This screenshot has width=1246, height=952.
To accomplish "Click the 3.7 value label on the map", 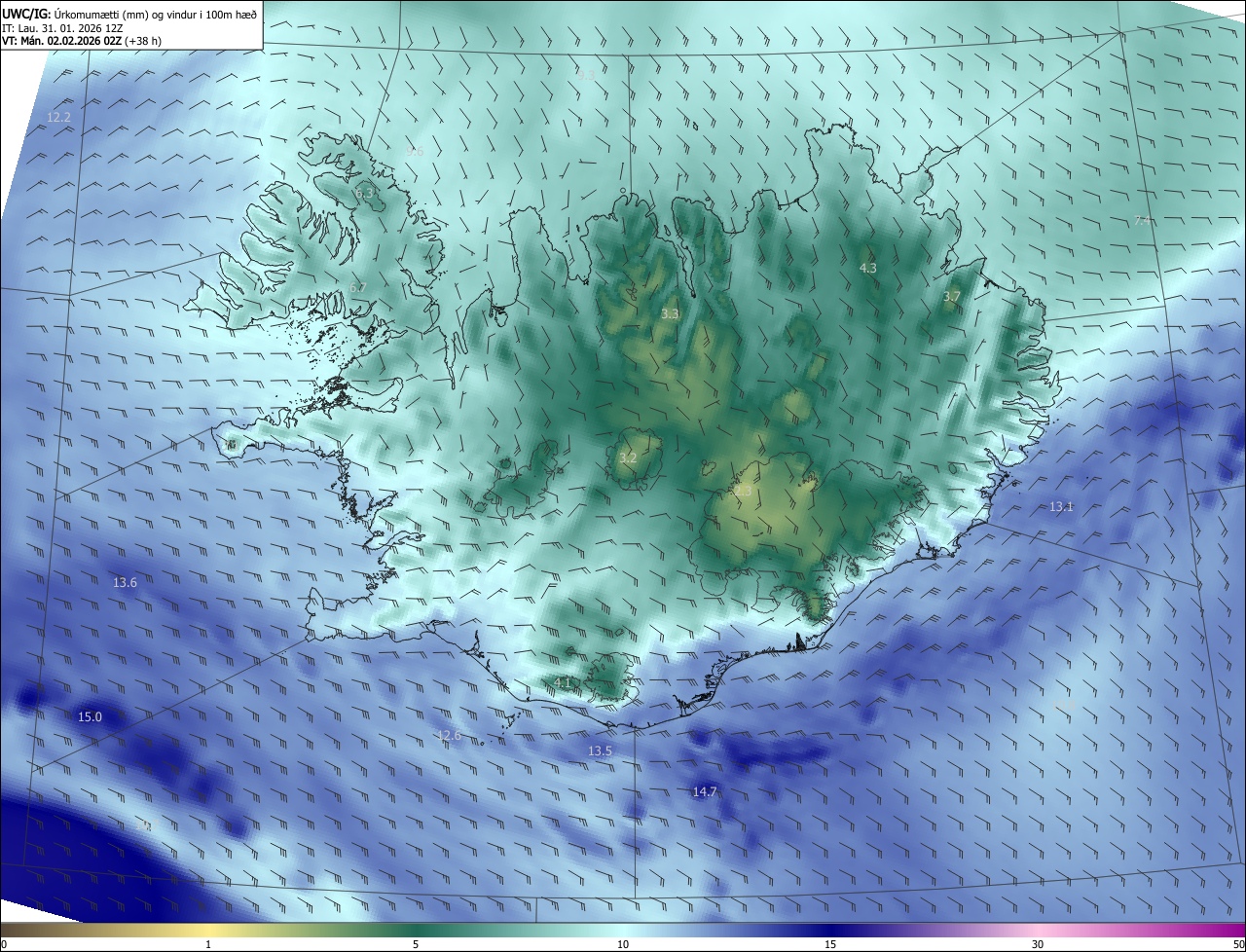I will point(952,297).
